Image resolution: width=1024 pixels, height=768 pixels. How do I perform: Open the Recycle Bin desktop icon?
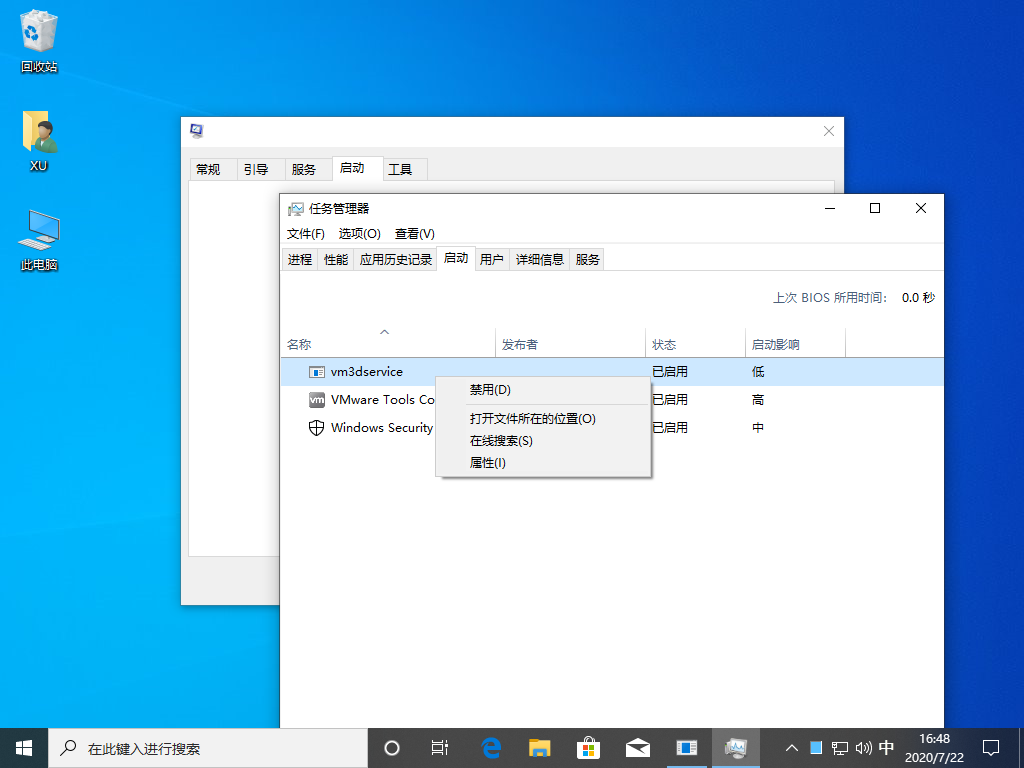click(x=39, y=35)
